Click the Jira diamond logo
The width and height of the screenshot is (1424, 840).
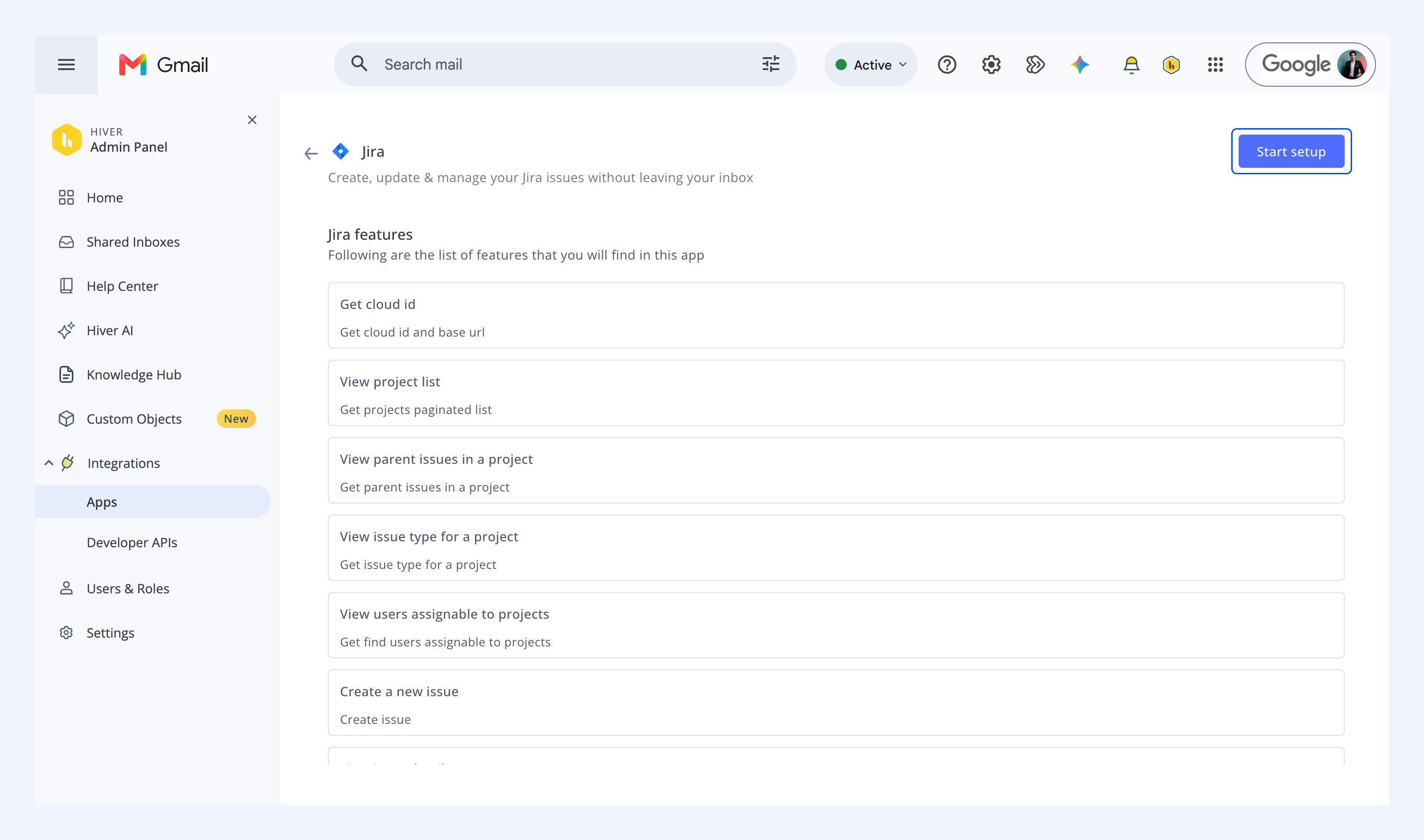tap(340, 151)
